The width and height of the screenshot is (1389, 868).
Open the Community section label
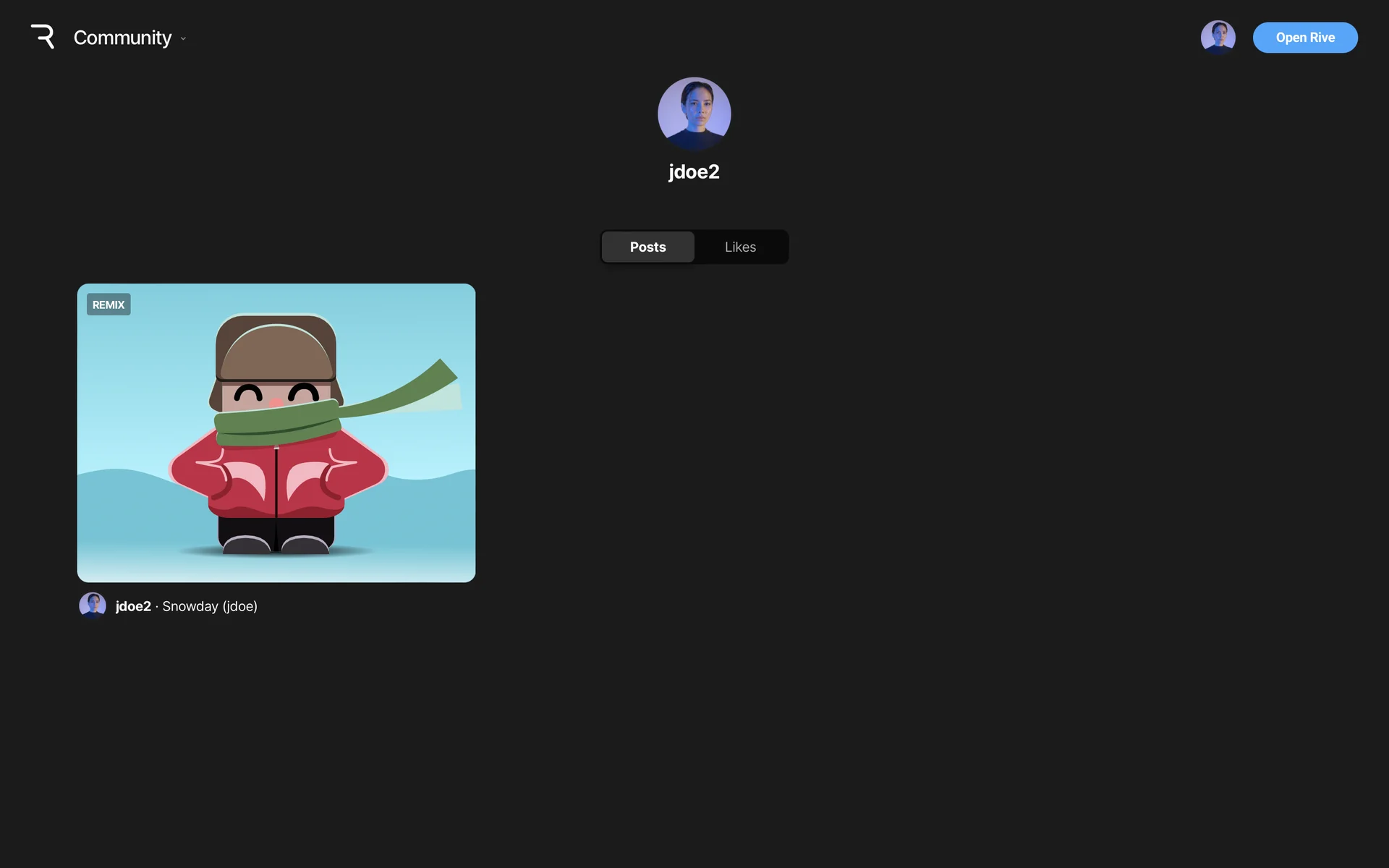122,38
